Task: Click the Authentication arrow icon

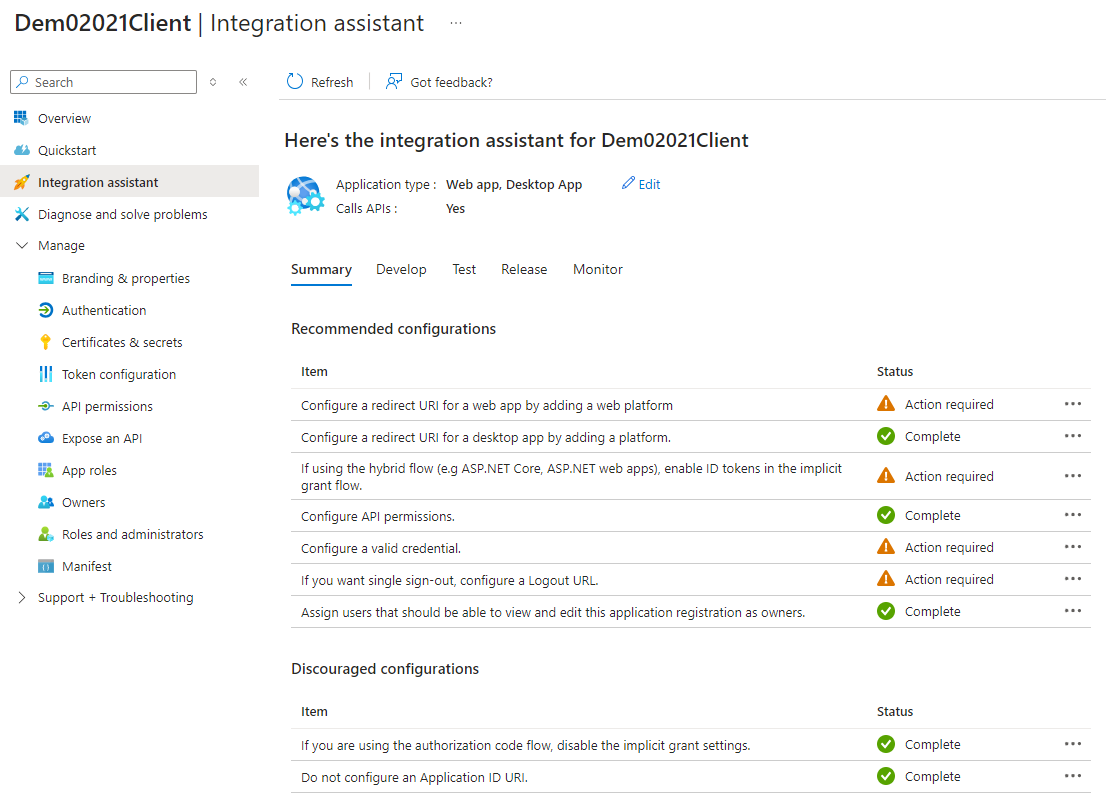Action: point(46,310)
